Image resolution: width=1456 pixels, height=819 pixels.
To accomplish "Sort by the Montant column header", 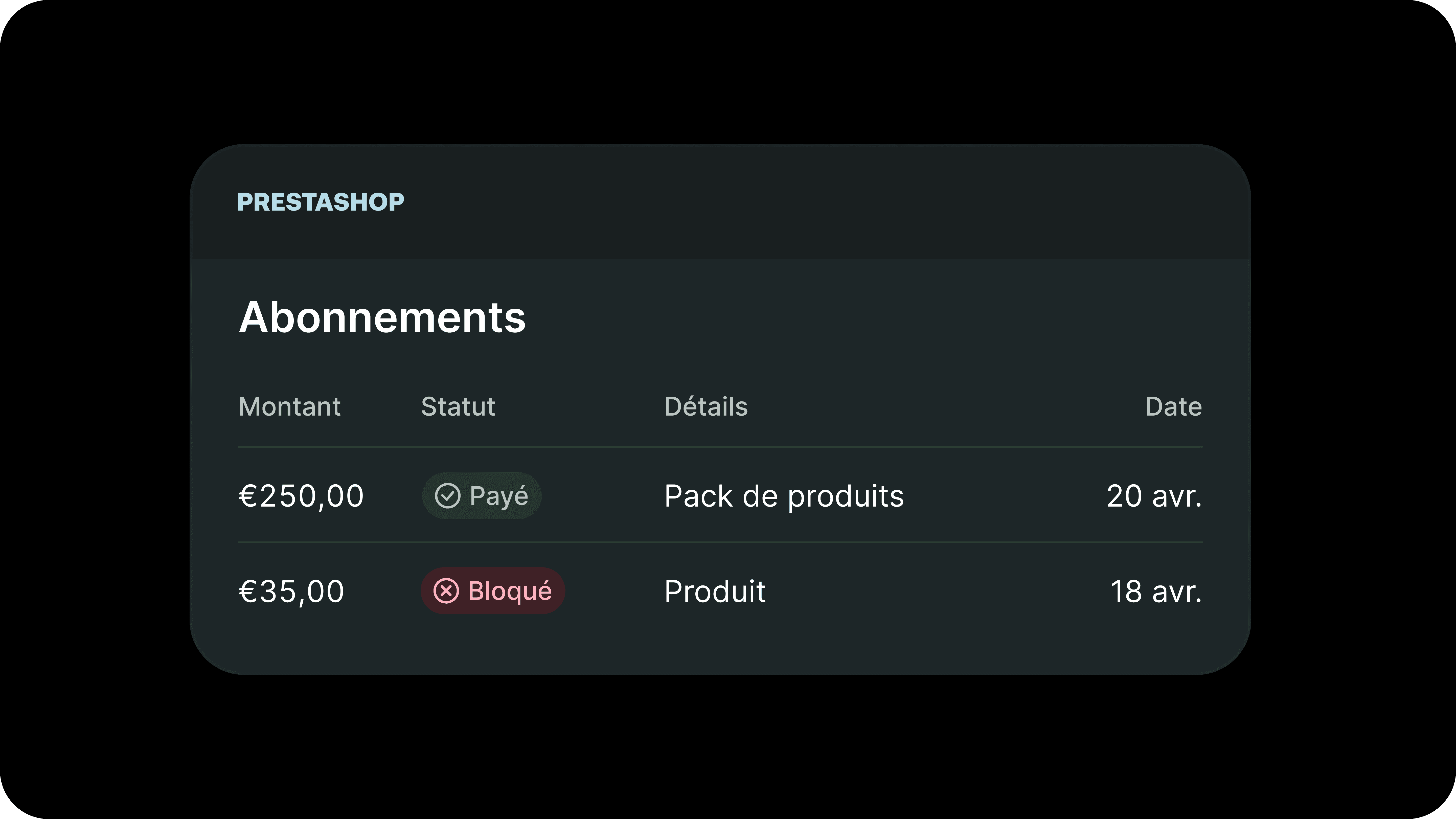I will (289, 407).
